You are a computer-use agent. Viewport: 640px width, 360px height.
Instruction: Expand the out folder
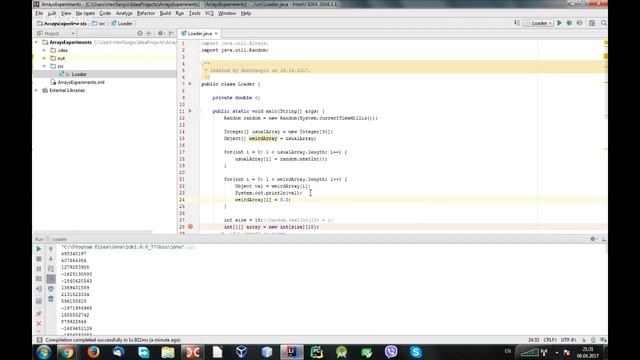pos(44,58)
